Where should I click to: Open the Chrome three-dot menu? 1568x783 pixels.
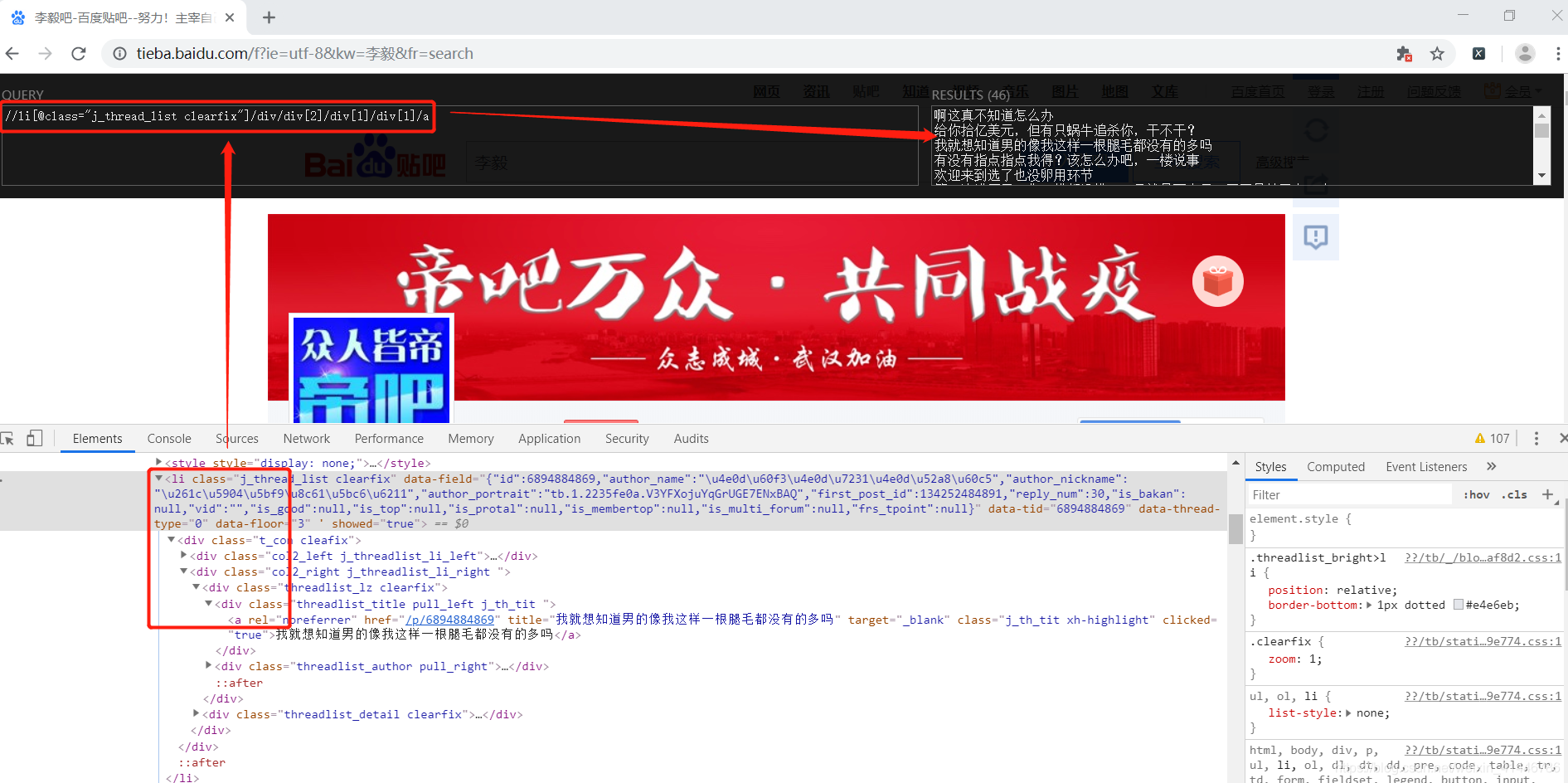tap(1558, 54)
